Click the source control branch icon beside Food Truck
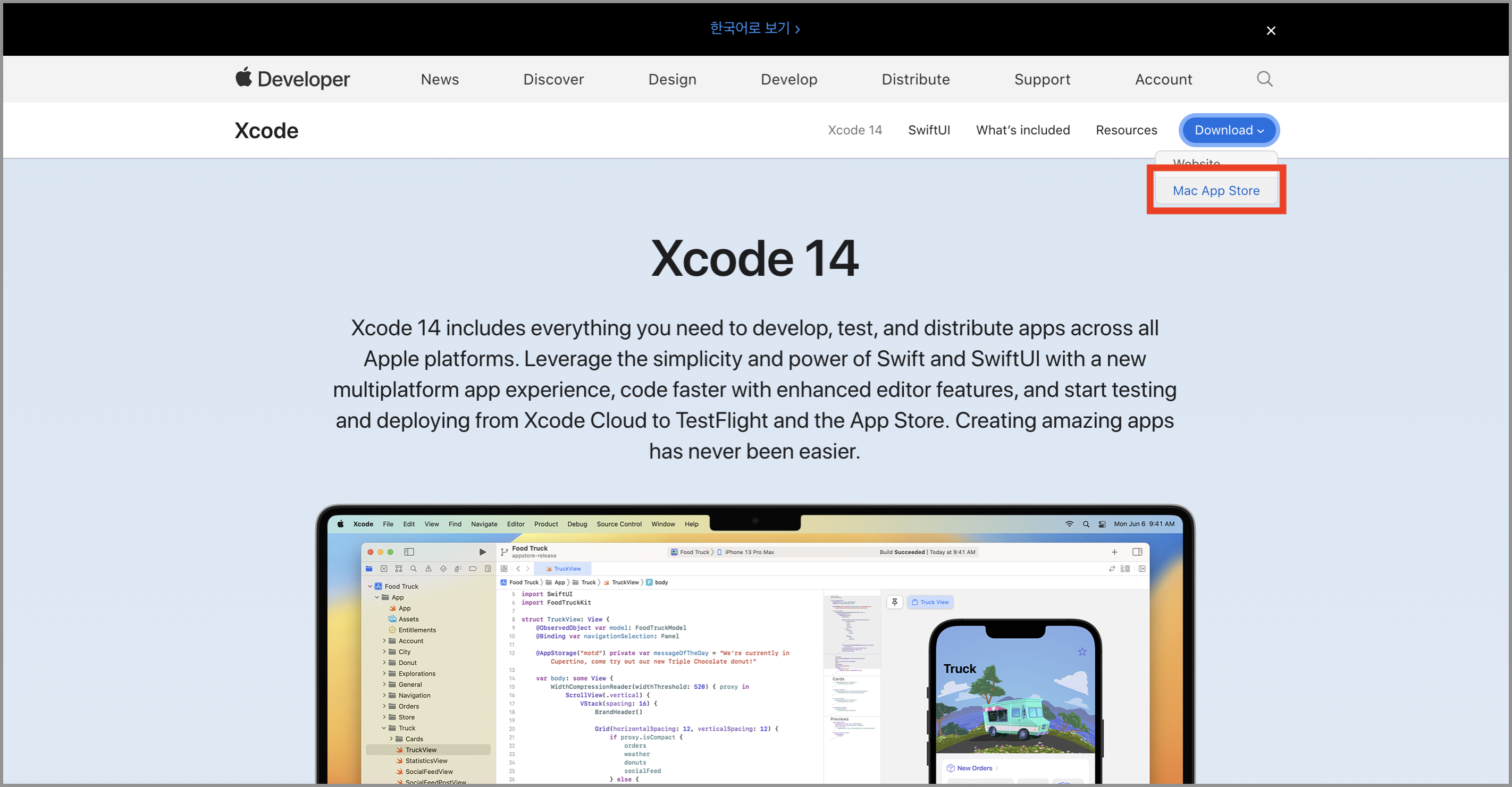 pos(503,552)
